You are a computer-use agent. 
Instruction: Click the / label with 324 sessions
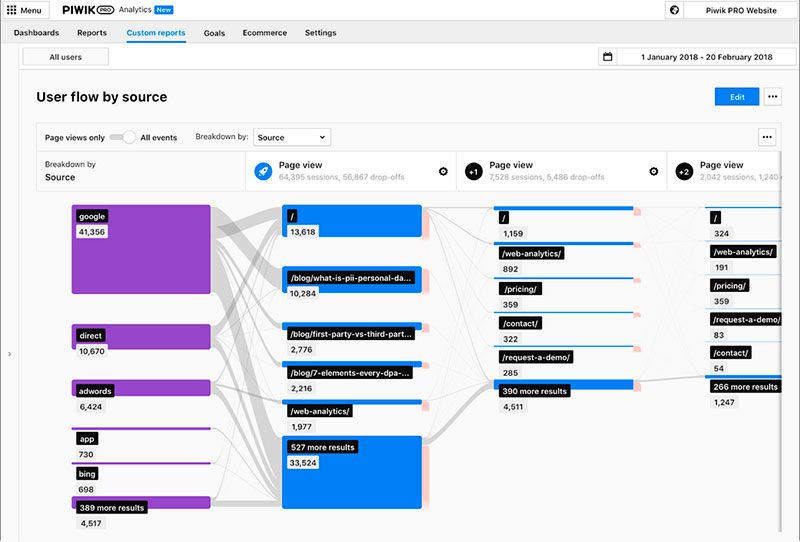click(x=715, y=218)
